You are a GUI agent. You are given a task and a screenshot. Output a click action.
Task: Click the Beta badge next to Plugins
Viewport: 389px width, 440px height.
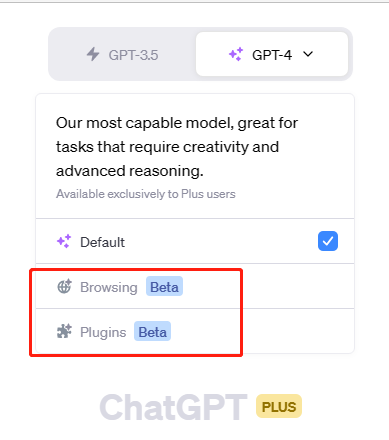[x=152, y=331]
